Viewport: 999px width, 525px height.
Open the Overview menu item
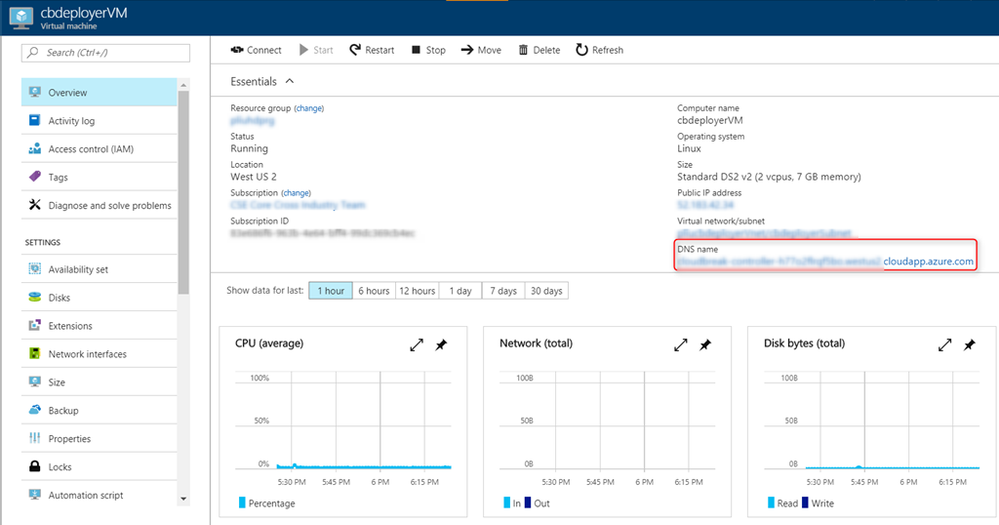(x=99, y=92)
